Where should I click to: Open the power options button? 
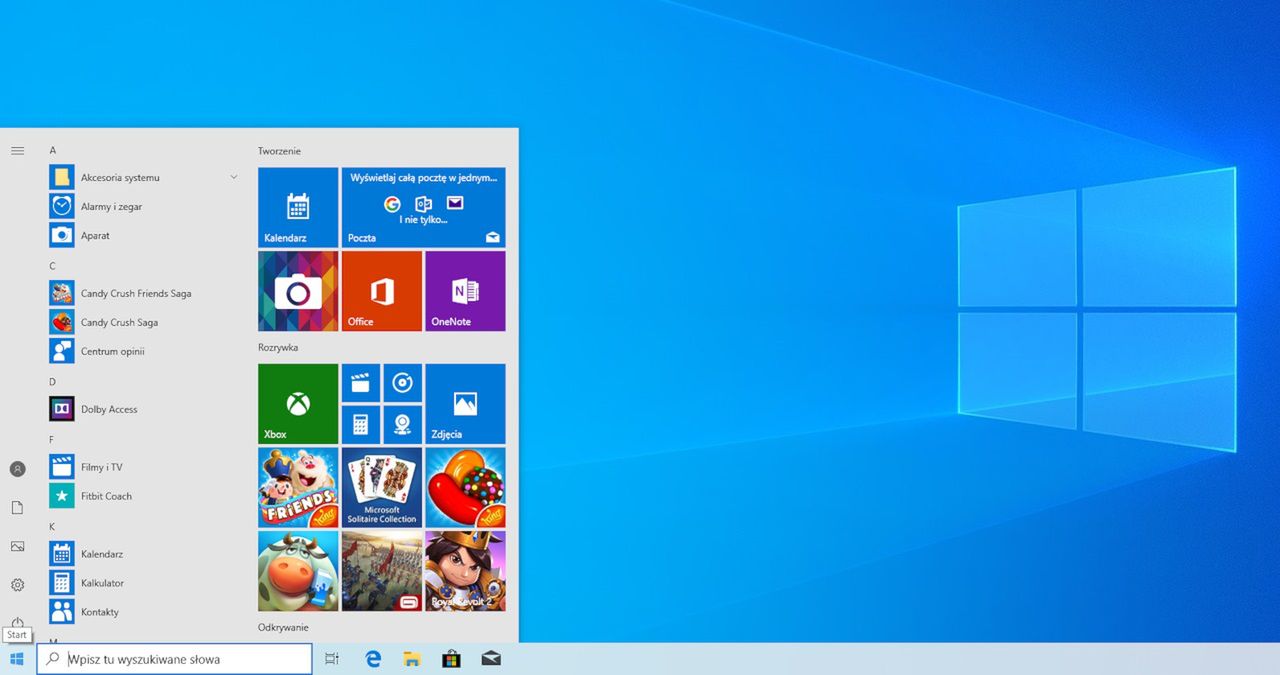17,622
